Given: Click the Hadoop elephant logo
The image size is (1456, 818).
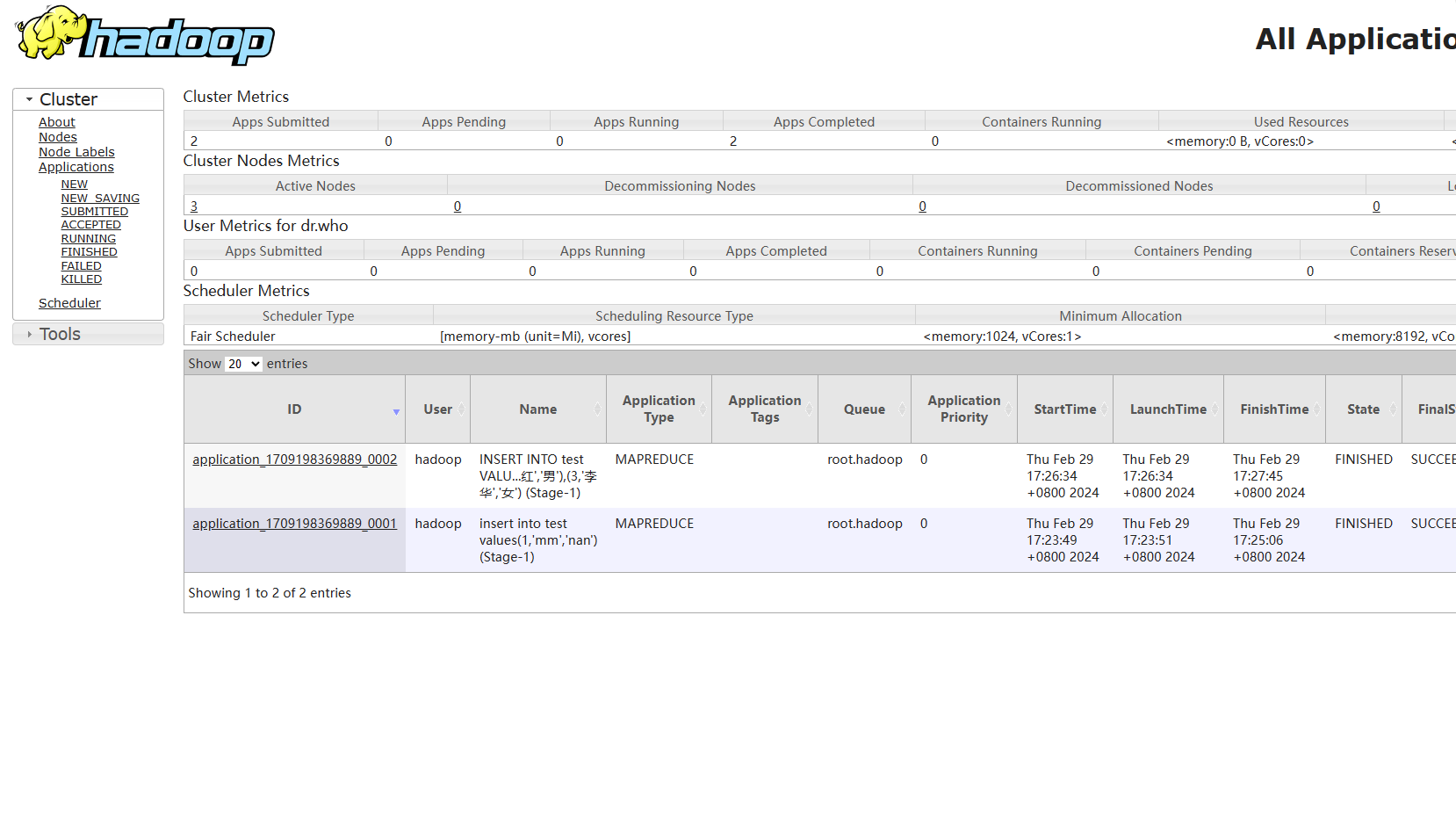Looking at the screenshot, I should (145, 36).
